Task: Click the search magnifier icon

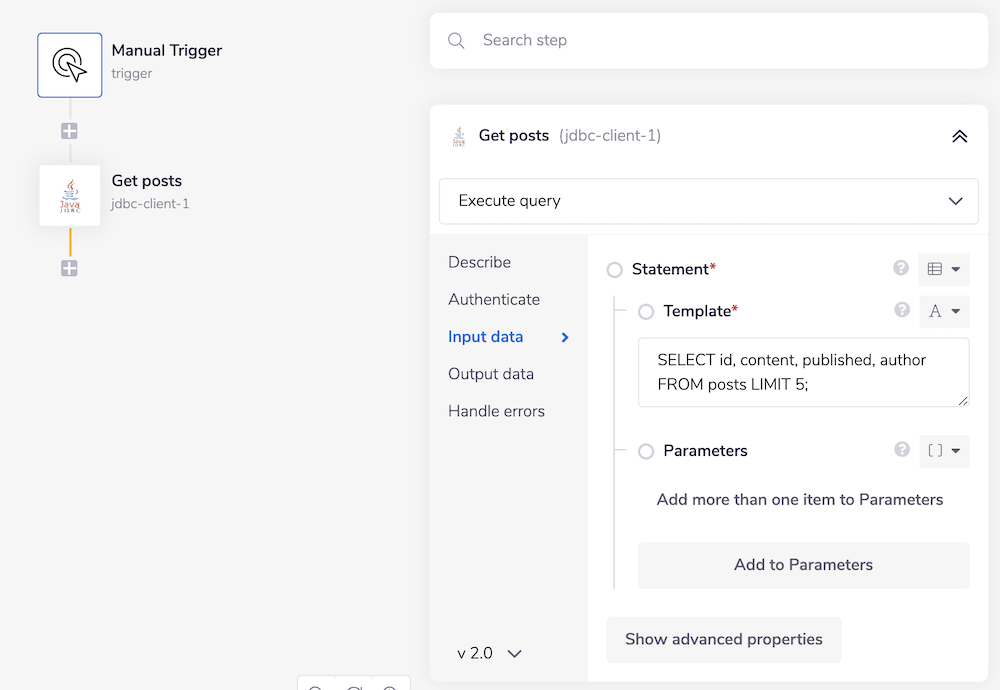Action: coord(456,41)
